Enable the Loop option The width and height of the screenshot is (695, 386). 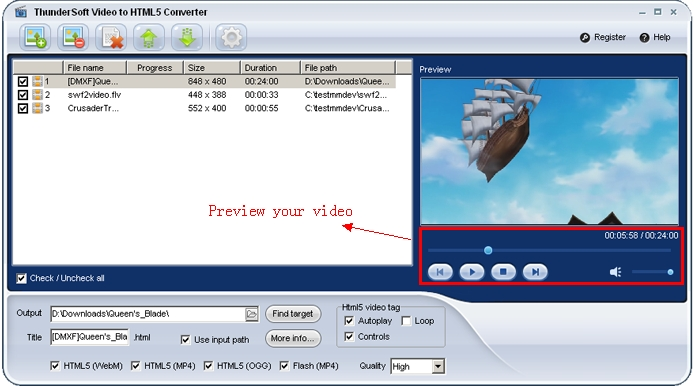point(406,320)
